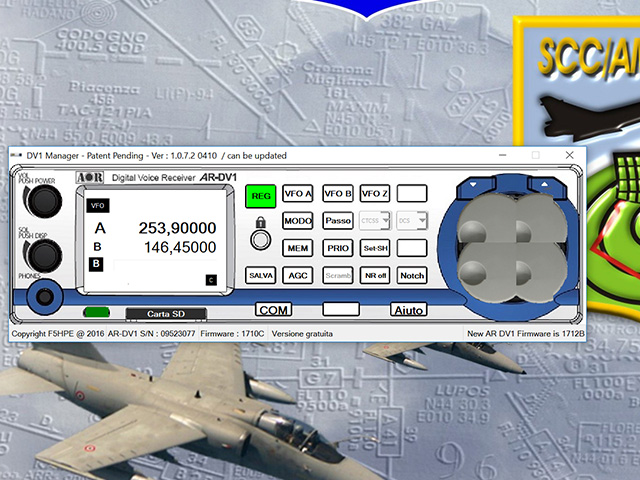
Task: Open the MODO mode selector
Action: coord(298,221)
